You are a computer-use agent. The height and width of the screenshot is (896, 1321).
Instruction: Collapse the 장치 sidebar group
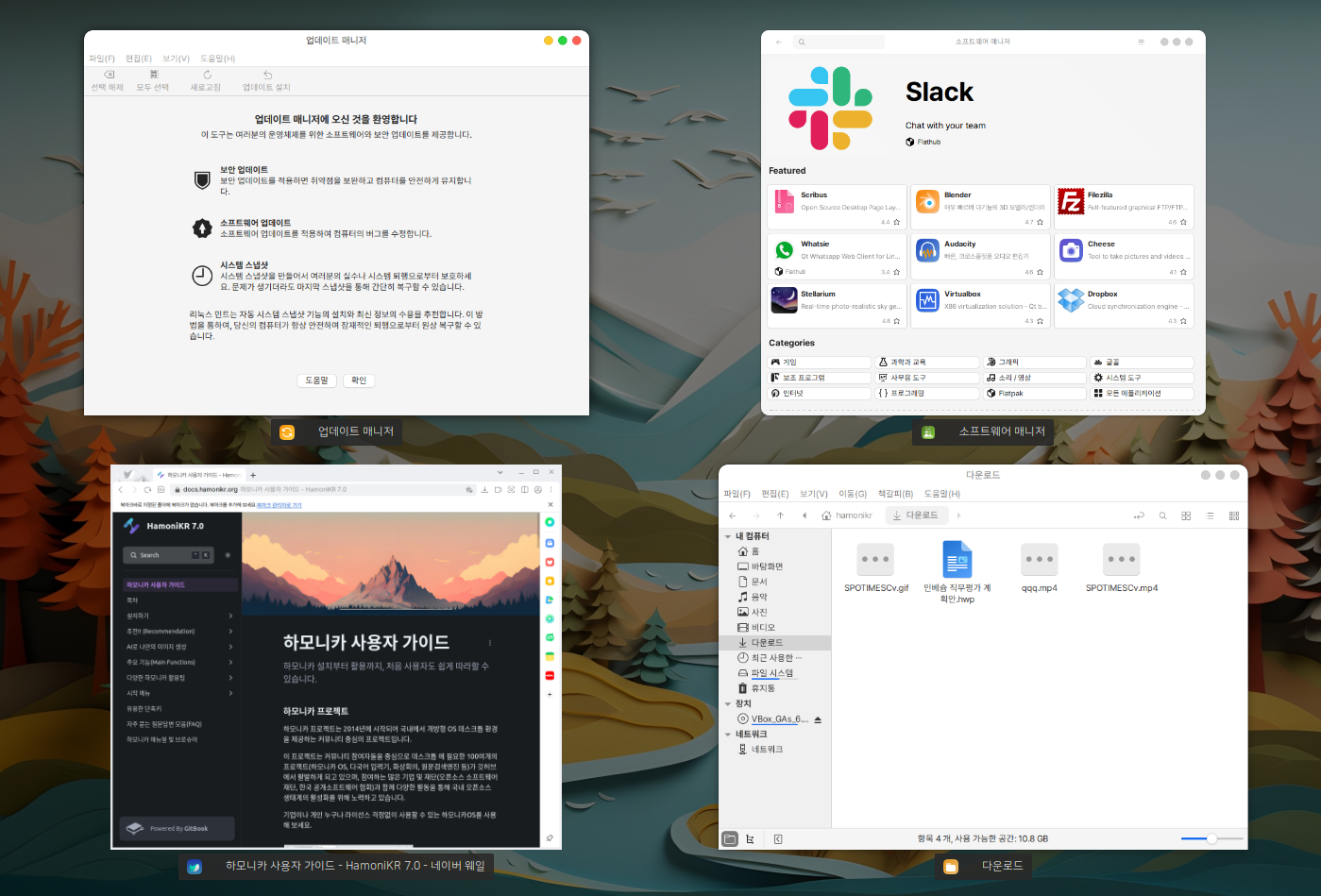[728, 703]
